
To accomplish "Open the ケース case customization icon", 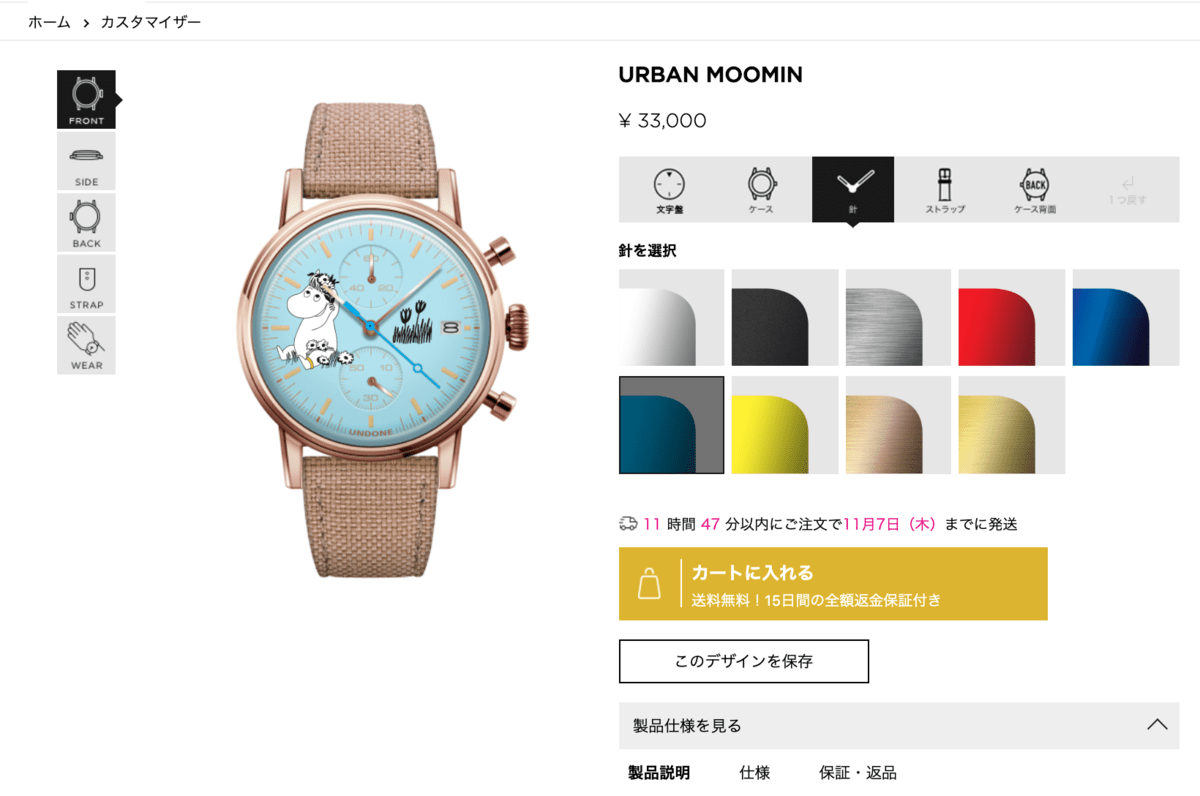I will point(761,190).
